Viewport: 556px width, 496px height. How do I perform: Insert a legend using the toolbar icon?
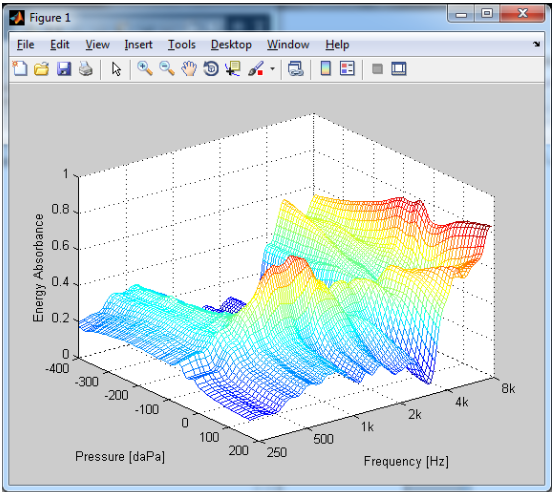tap(347, 68)
